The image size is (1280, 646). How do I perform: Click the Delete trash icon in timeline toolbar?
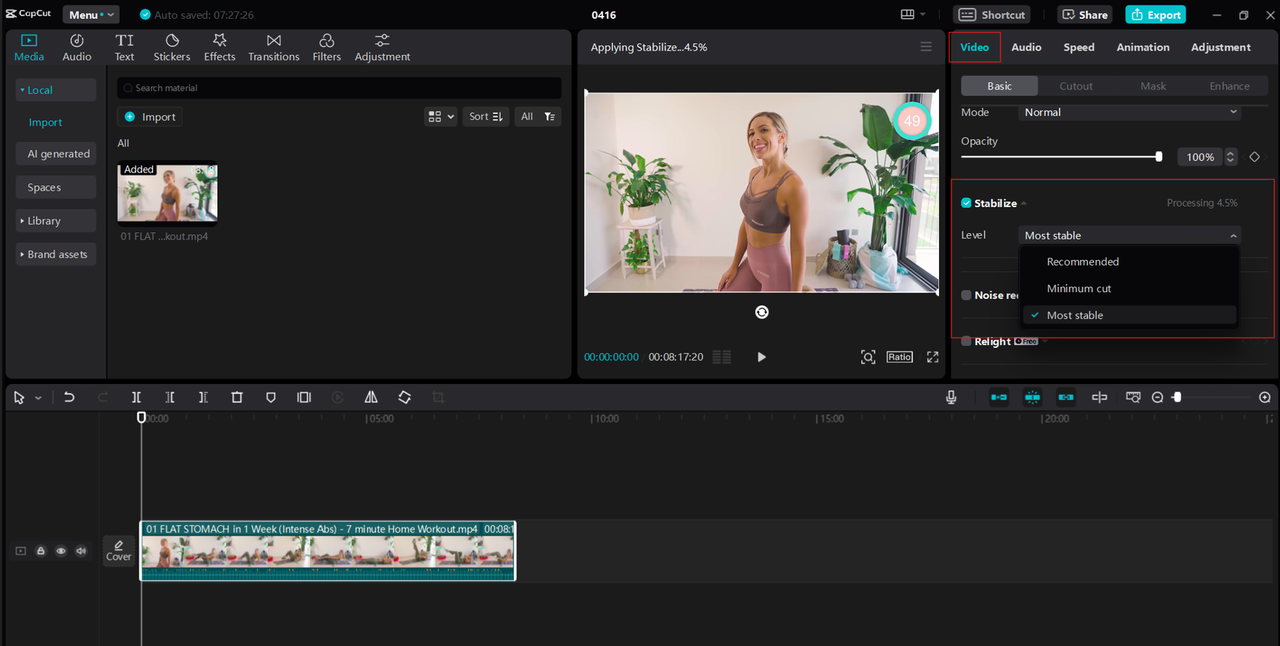(x=237, y=397)
